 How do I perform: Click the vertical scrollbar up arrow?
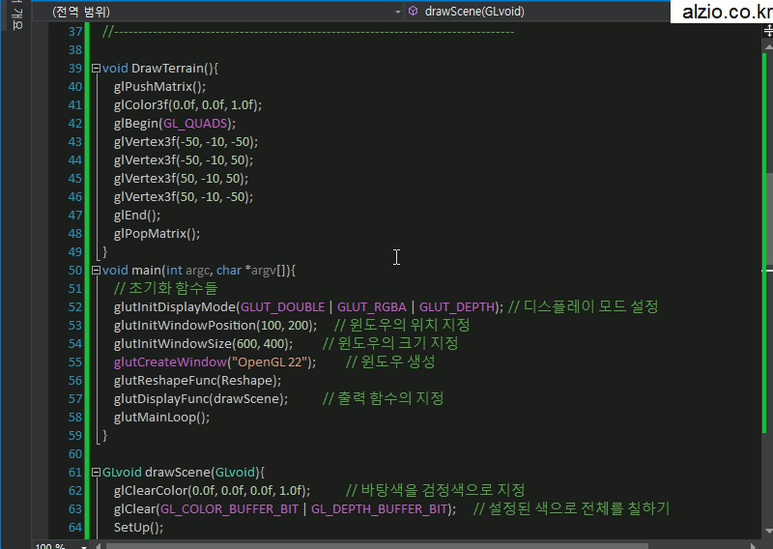pyautogui.click(x=768, y=47)
